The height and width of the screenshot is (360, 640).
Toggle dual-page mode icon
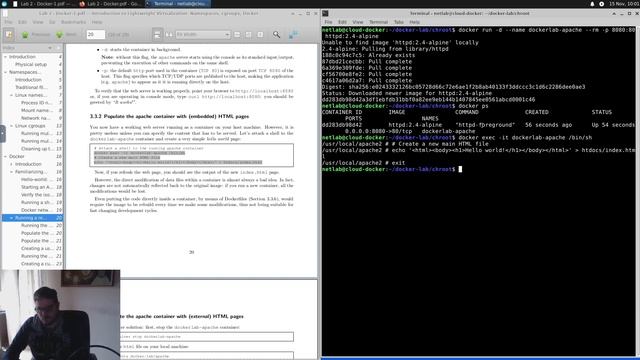click(169, 35)
